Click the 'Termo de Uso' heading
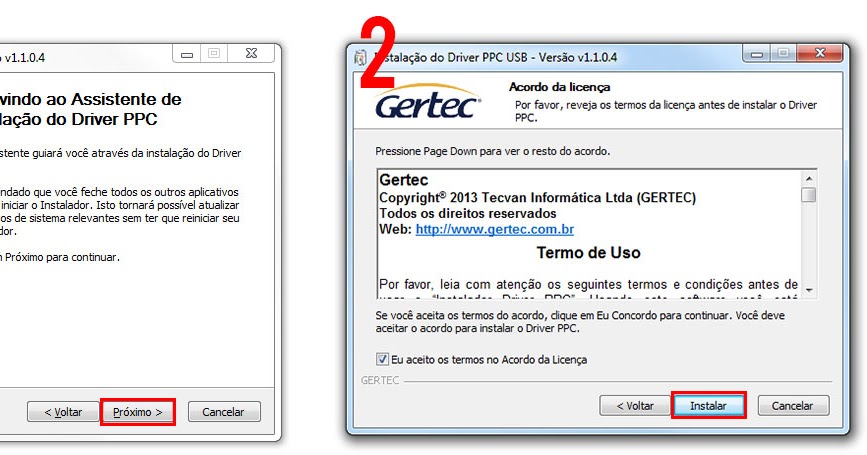Screen dimensions: 867x455 coord(588,253)
